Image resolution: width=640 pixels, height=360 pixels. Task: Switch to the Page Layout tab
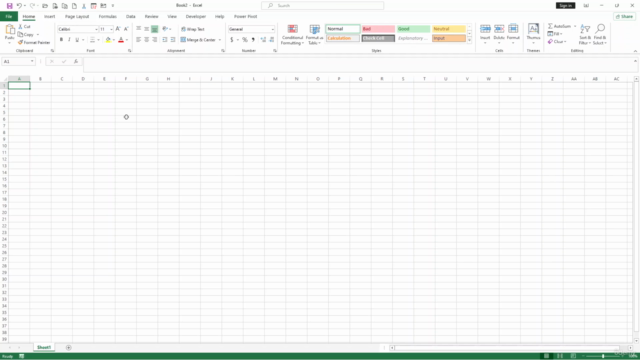(77, 16)
